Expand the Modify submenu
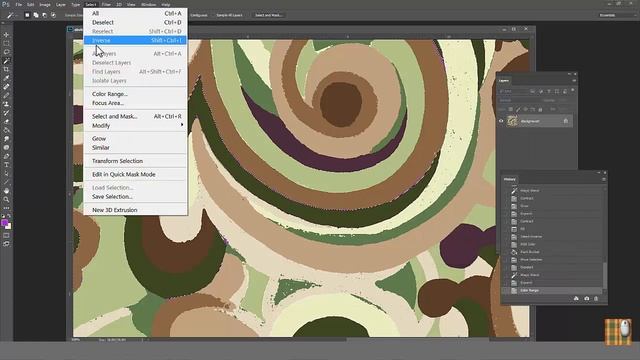640x360 pixels. 136,125
